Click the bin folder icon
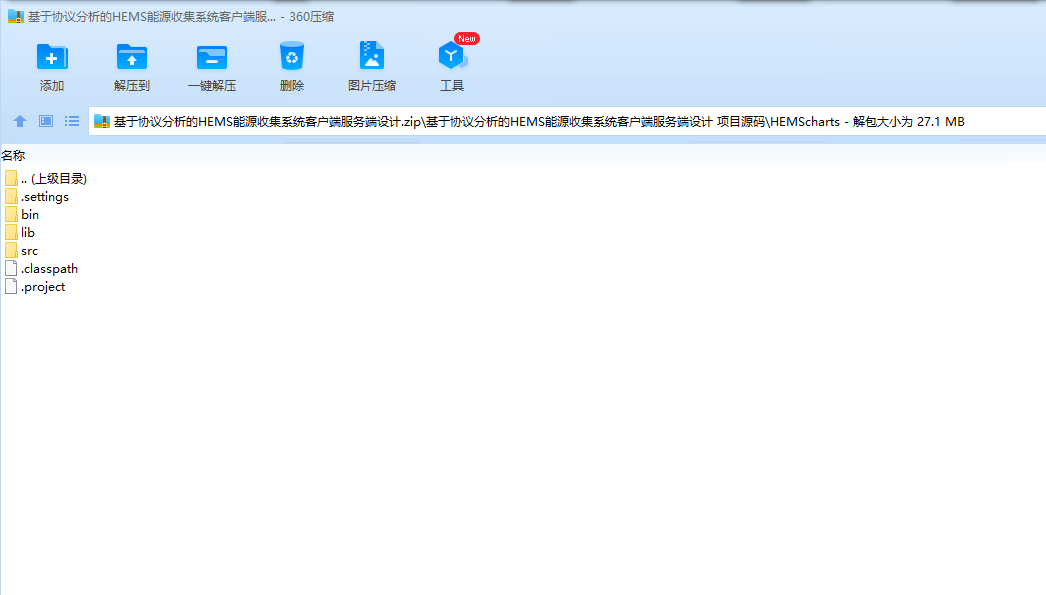This screenshot has height=595, width=1046. tap(11, 214)
